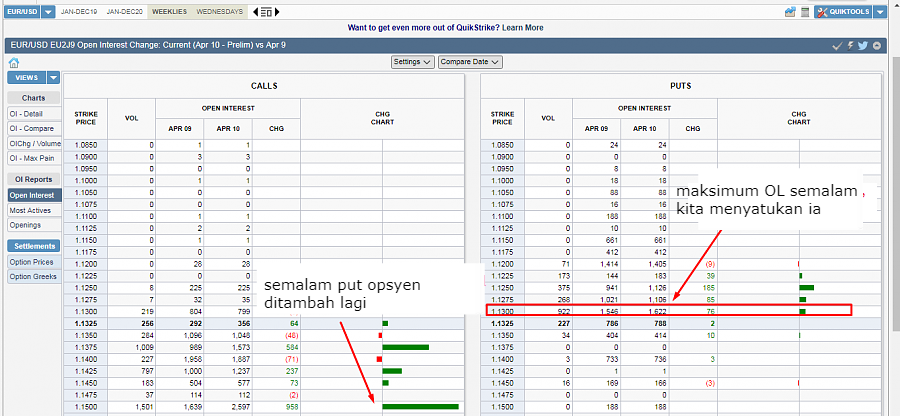
Task: Click Puts volume value 922
Action: [x=563, y=312]
